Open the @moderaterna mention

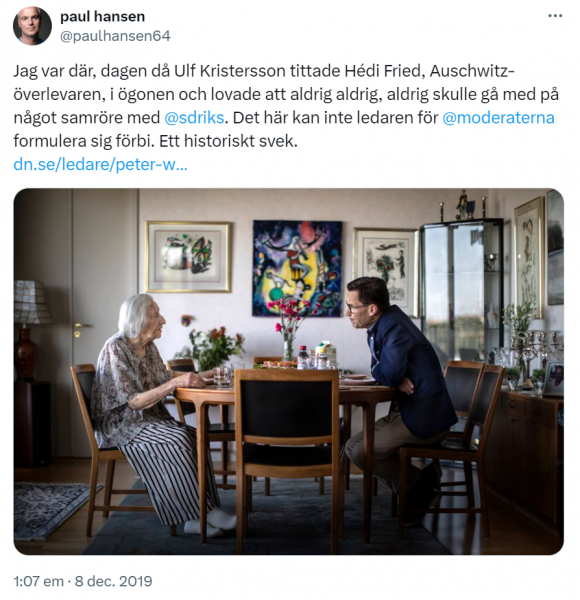point(498,117)
